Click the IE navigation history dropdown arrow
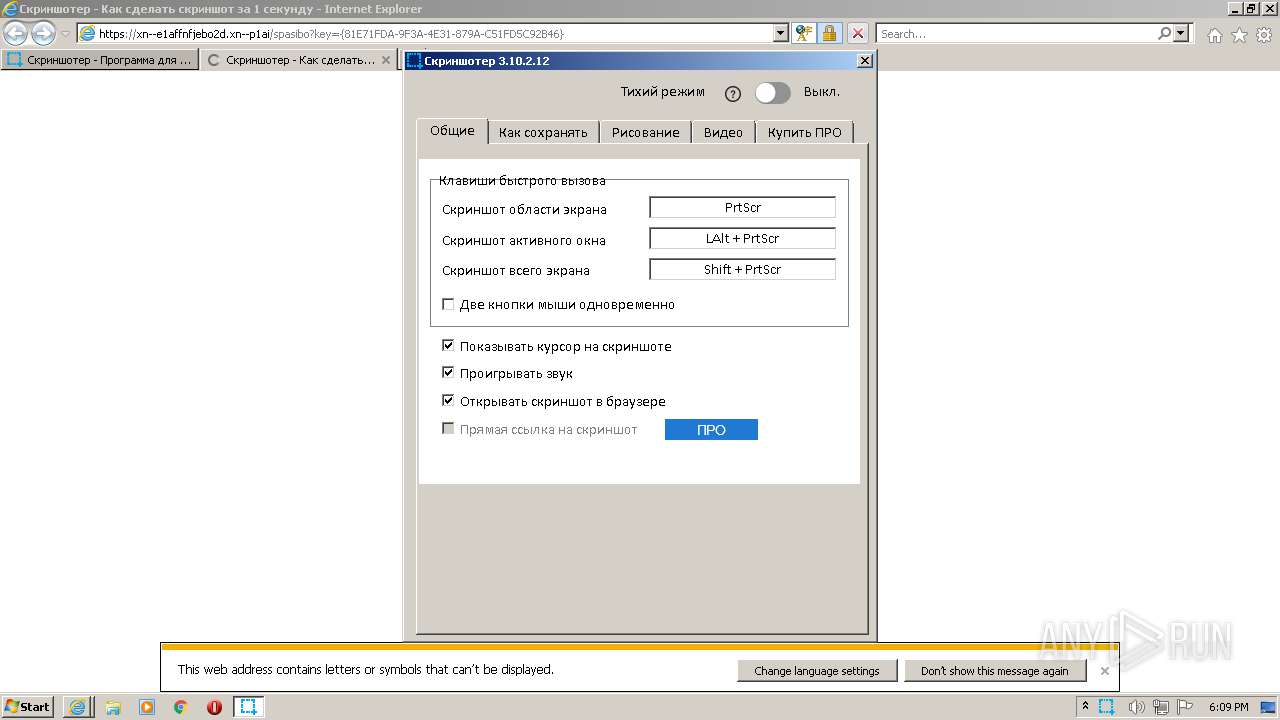1280x720 pixels. click(65, 34)
